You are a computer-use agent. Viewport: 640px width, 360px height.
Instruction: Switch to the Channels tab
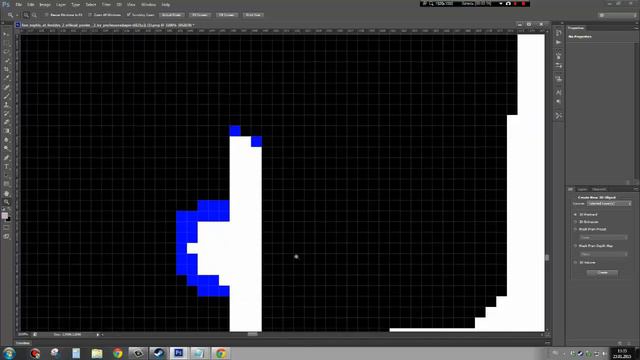[599, 189]
